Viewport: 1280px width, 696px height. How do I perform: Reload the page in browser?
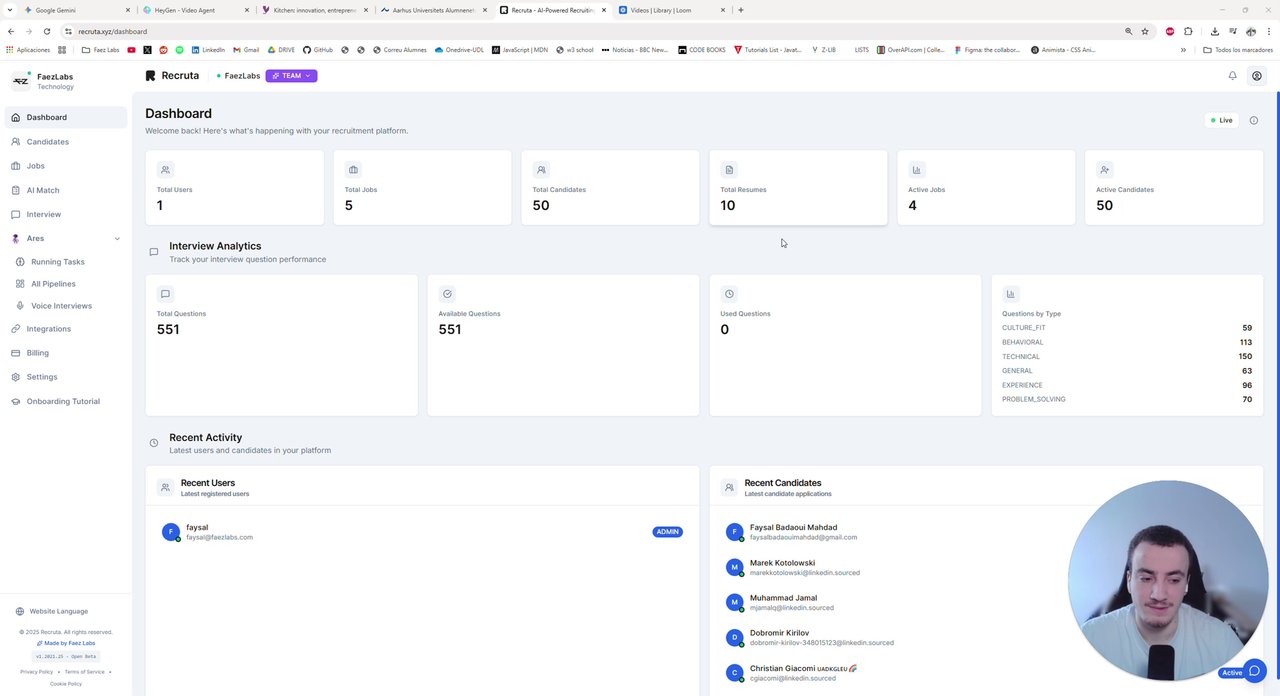[46, 31]
